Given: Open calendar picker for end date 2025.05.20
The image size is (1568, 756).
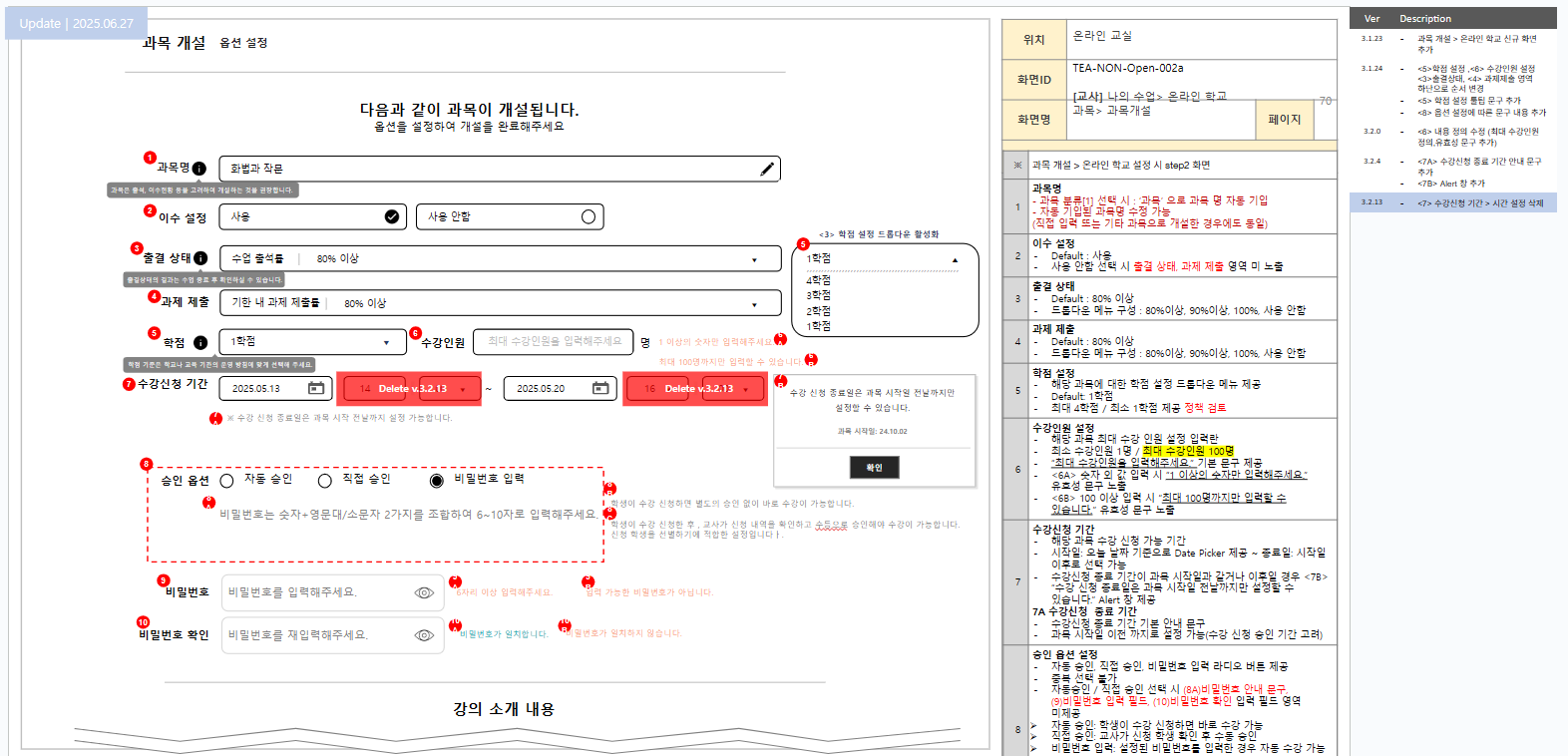Looking at the screenshot, I should (600, 388).
